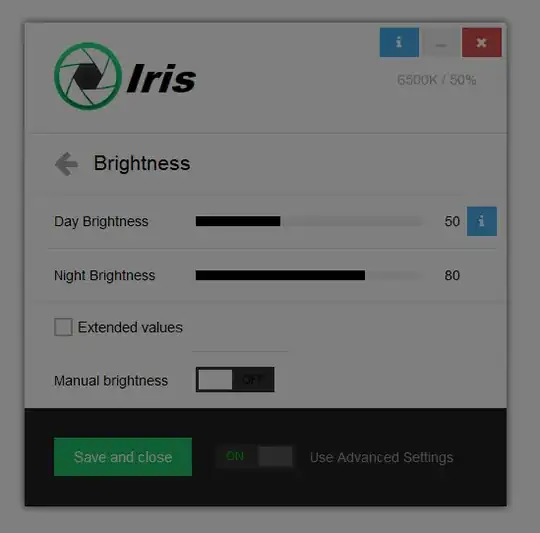Close Iris with the red X button
Viewport: 540px width, 533px height.
[481, 42]
